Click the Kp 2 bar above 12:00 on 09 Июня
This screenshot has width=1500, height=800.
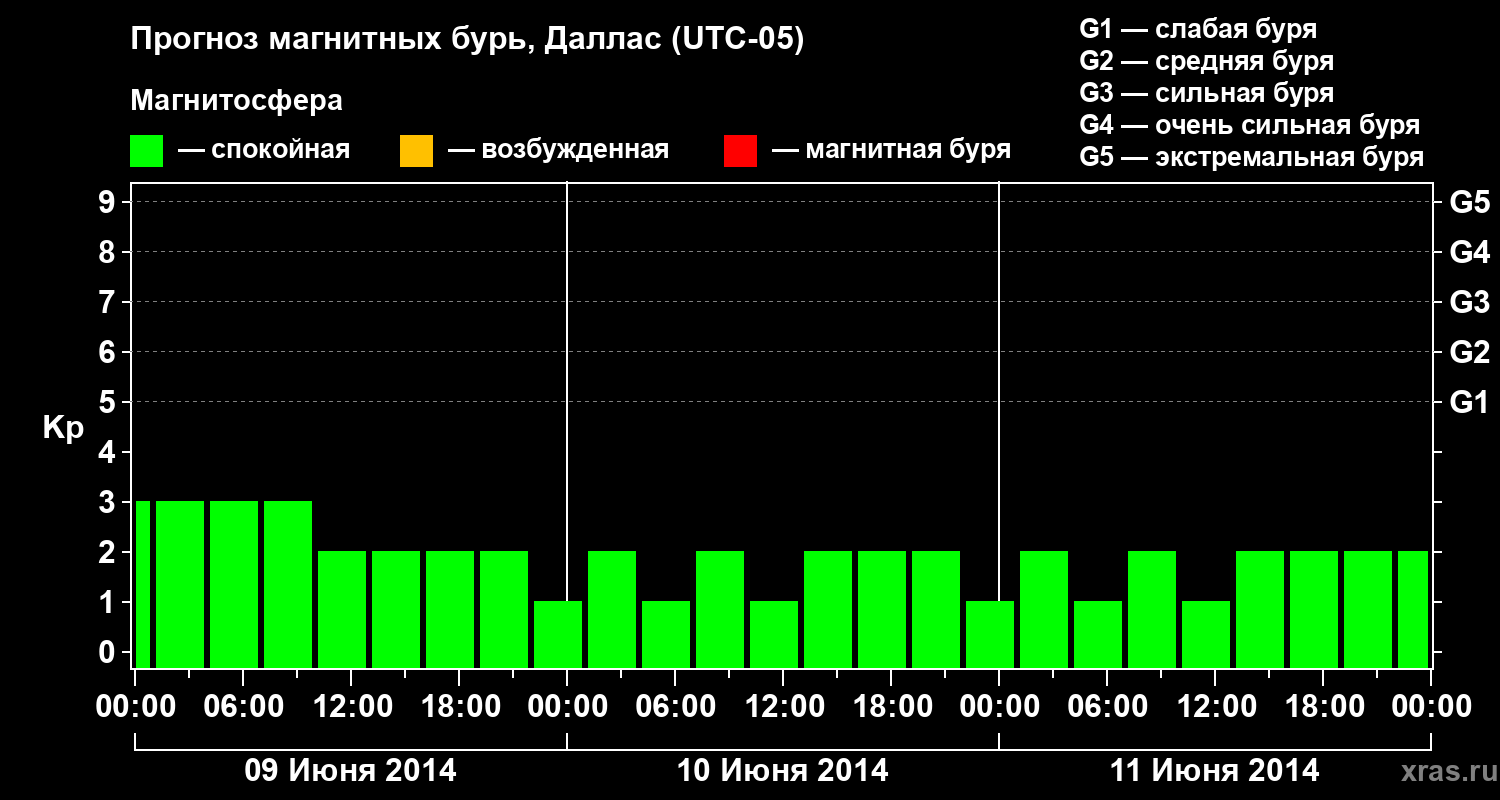tap(342, 609)
